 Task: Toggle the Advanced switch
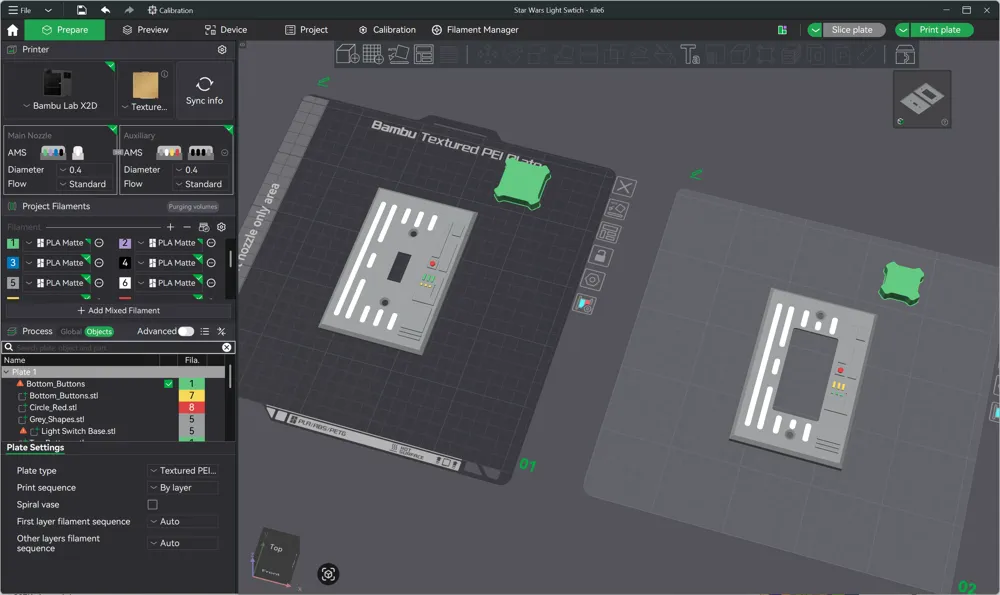[186, 332]
